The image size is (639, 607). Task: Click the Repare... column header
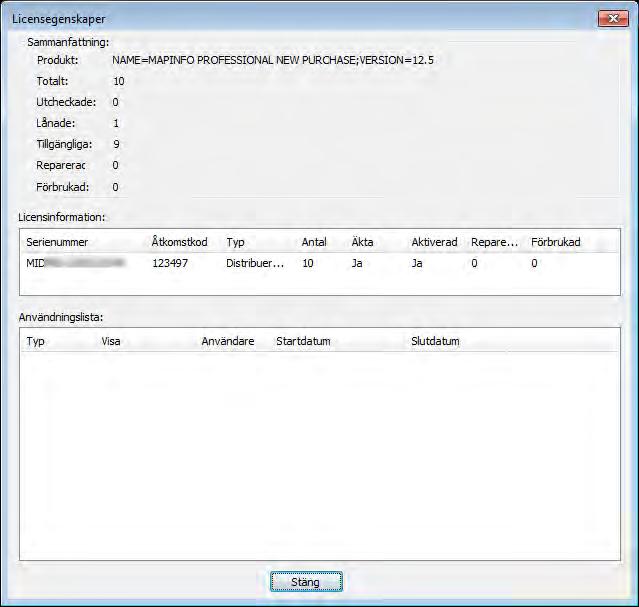click(x=494, y=242)
